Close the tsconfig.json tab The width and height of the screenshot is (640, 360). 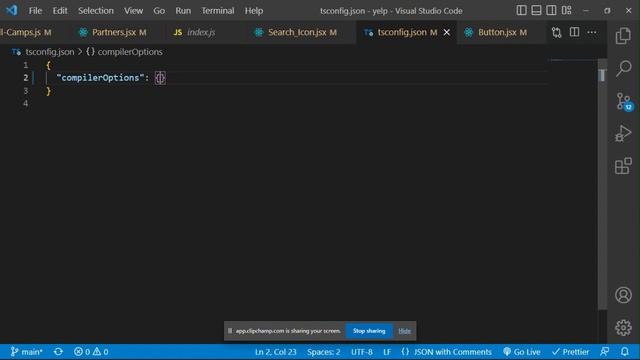(447, 32)
